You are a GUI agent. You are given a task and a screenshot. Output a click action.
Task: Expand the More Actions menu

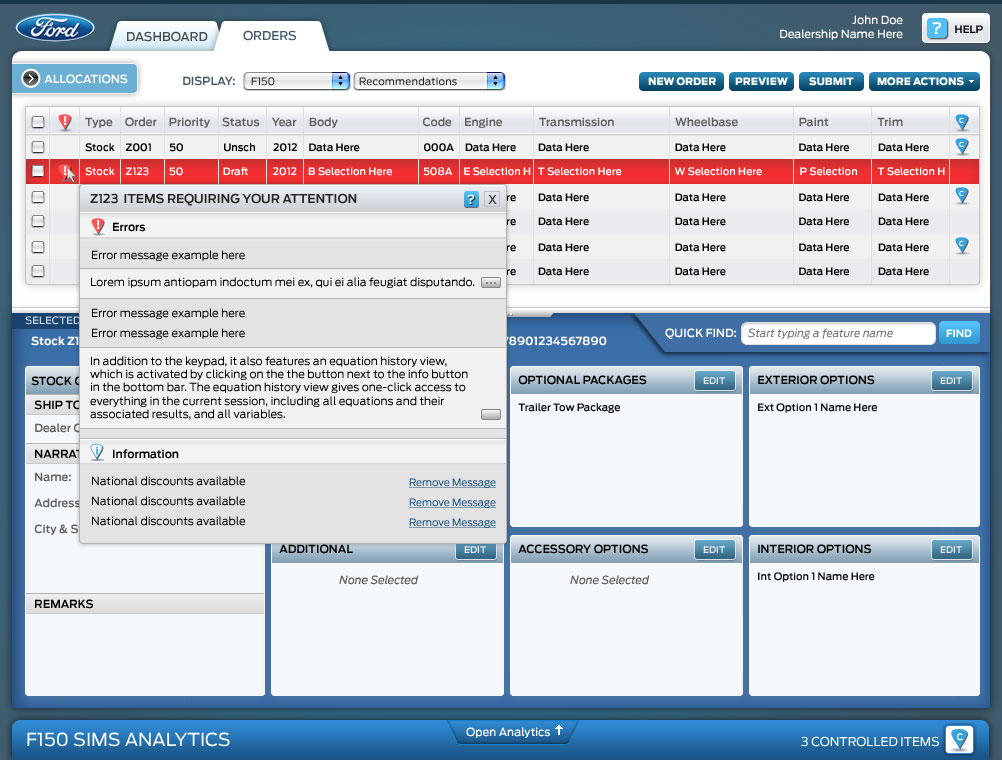pos(923,81)
